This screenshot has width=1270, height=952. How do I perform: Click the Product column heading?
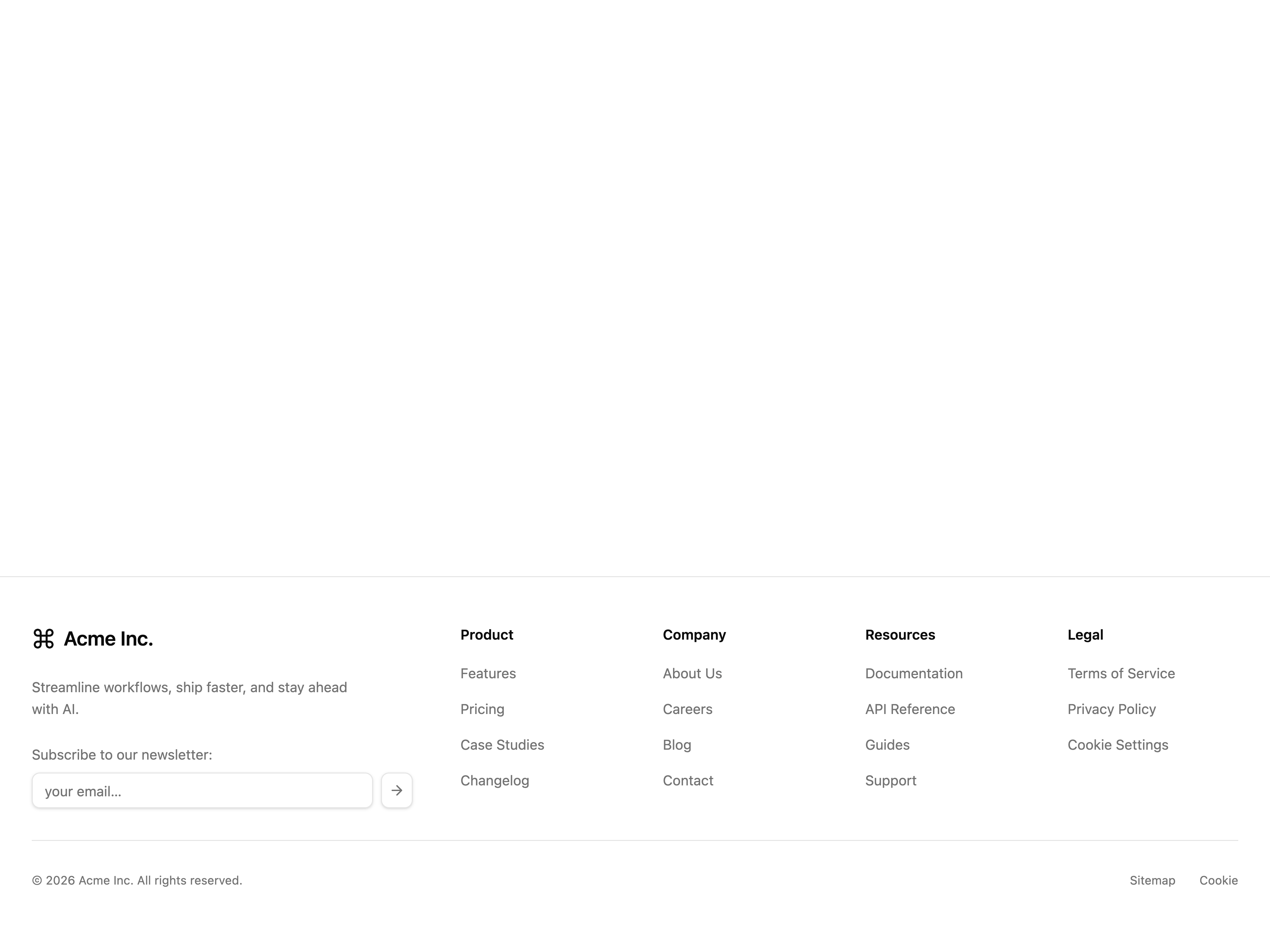[487, 635]
